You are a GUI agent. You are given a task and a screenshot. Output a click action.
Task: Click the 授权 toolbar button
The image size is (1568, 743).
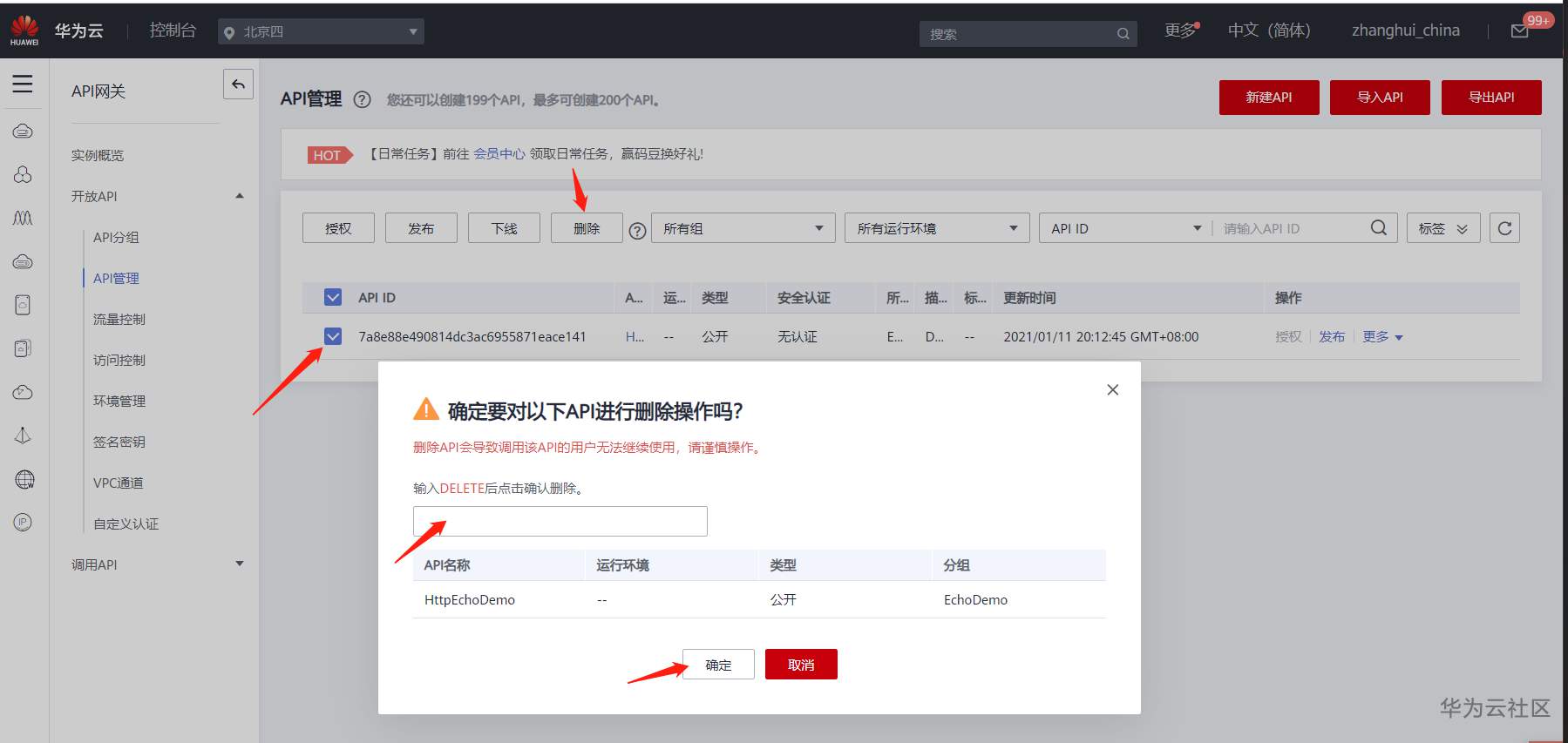pyautogui.click(x=338, y=228)
